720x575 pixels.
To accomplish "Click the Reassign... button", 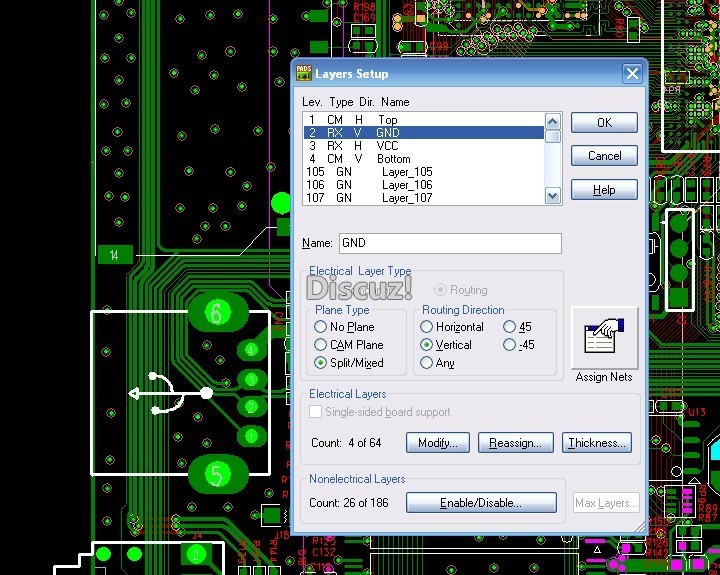I will (516, 443).
